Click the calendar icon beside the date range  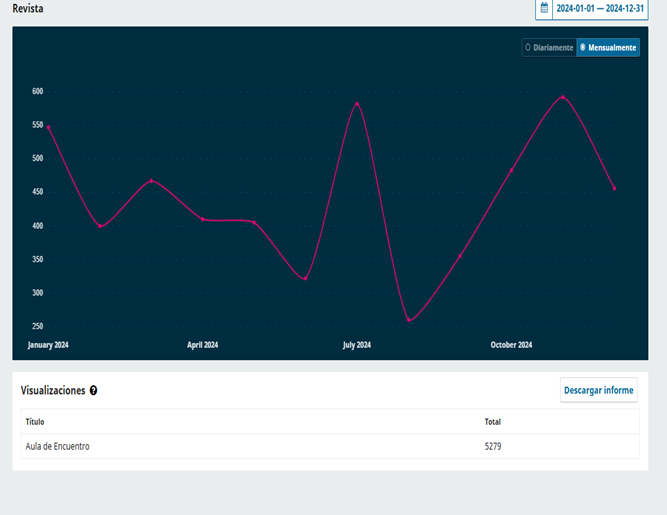pyautogui.click(x=544, y=8)
